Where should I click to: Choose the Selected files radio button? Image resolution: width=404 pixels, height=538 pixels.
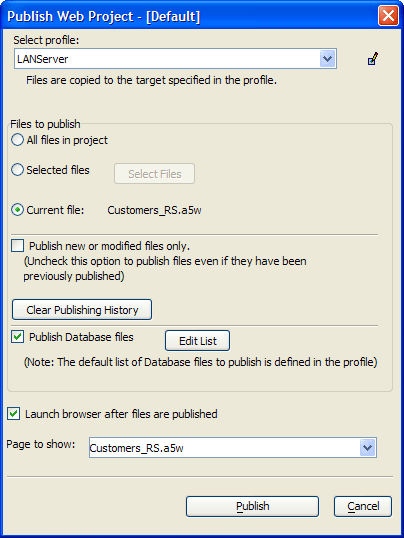(17, 170)
